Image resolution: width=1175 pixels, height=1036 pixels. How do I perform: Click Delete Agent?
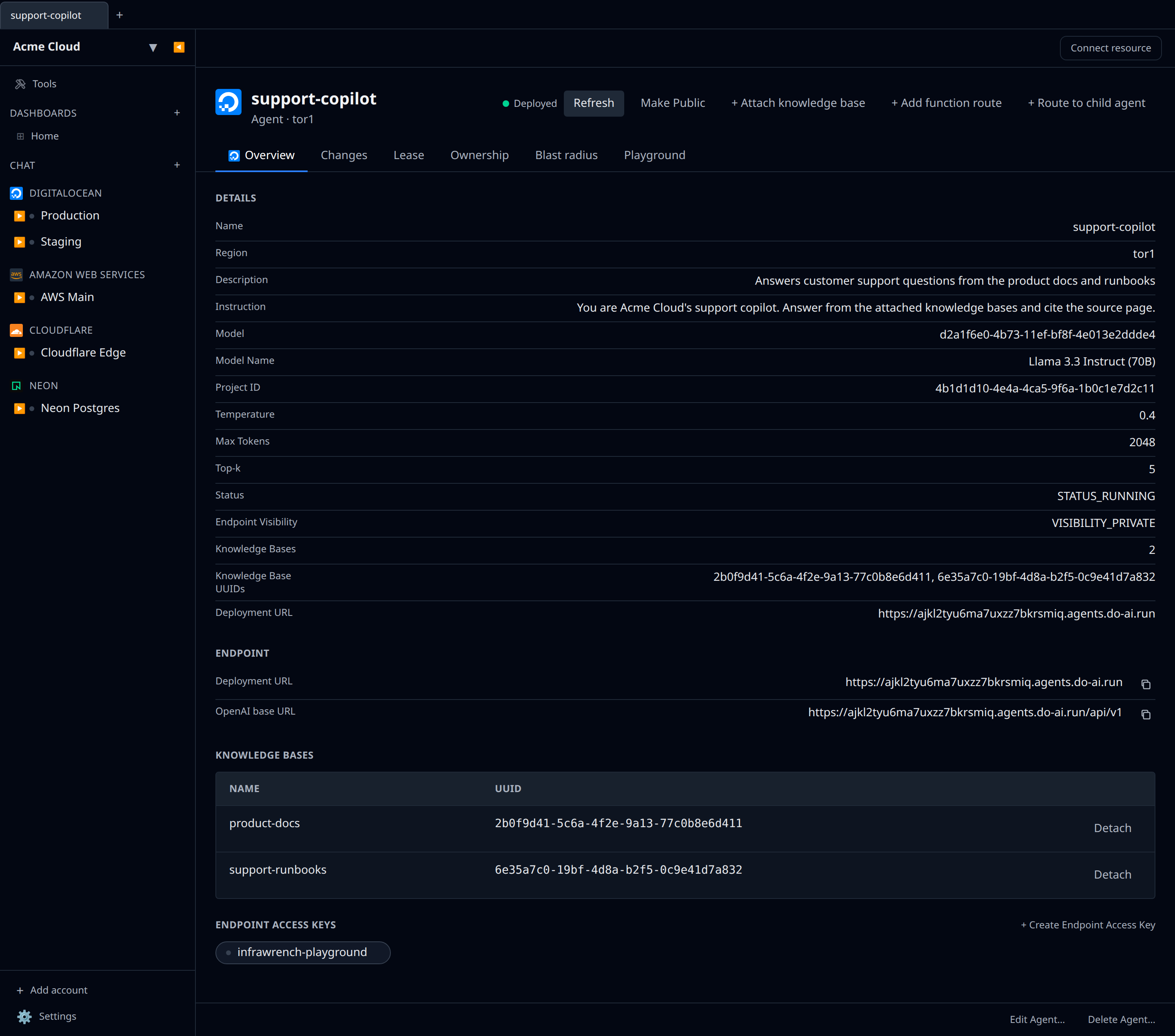tap(1121, 1019)
